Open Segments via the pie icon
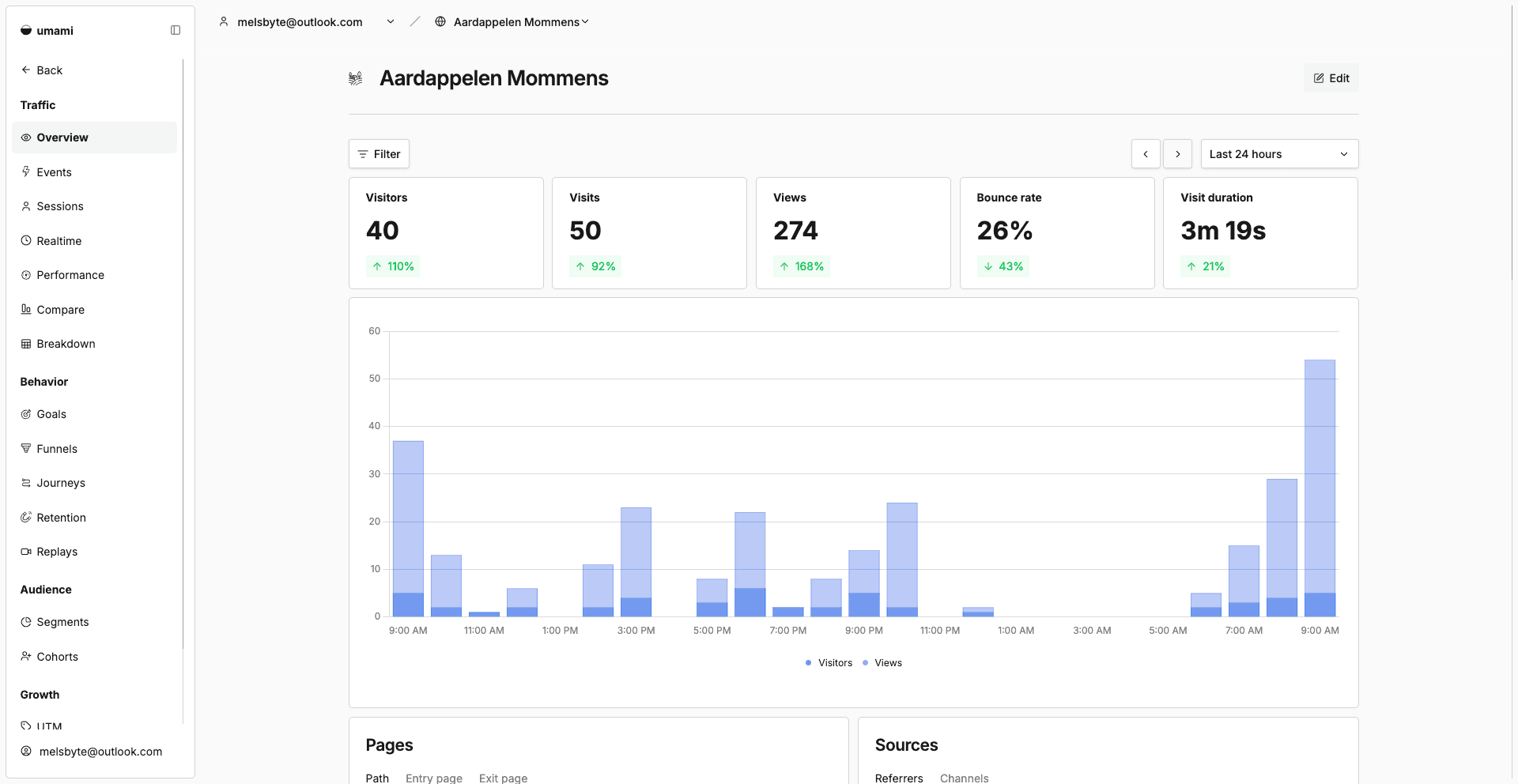The width and height of the screenshot is (1518, 784). point(26,622)
